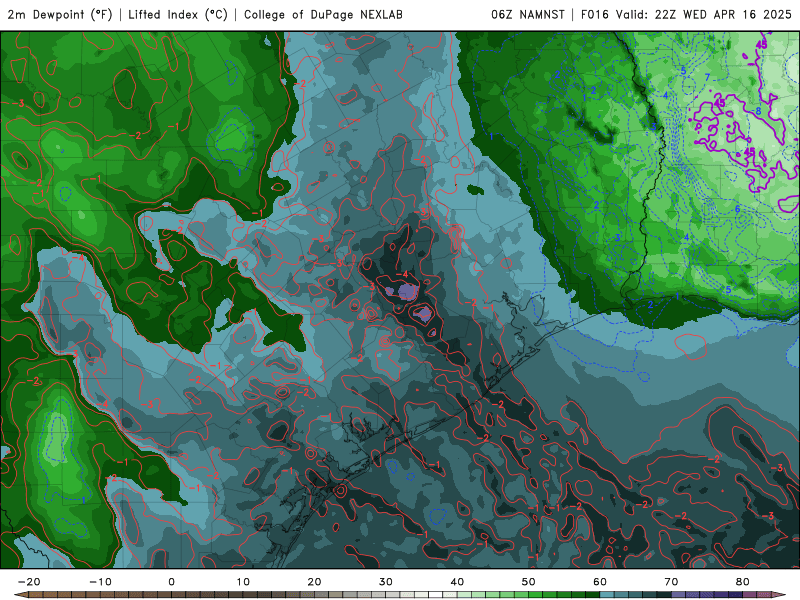Click the '06Z NAMNST' model run label
Screen dimensions: 800x600
pyautogui.click(x=528, y=14)
